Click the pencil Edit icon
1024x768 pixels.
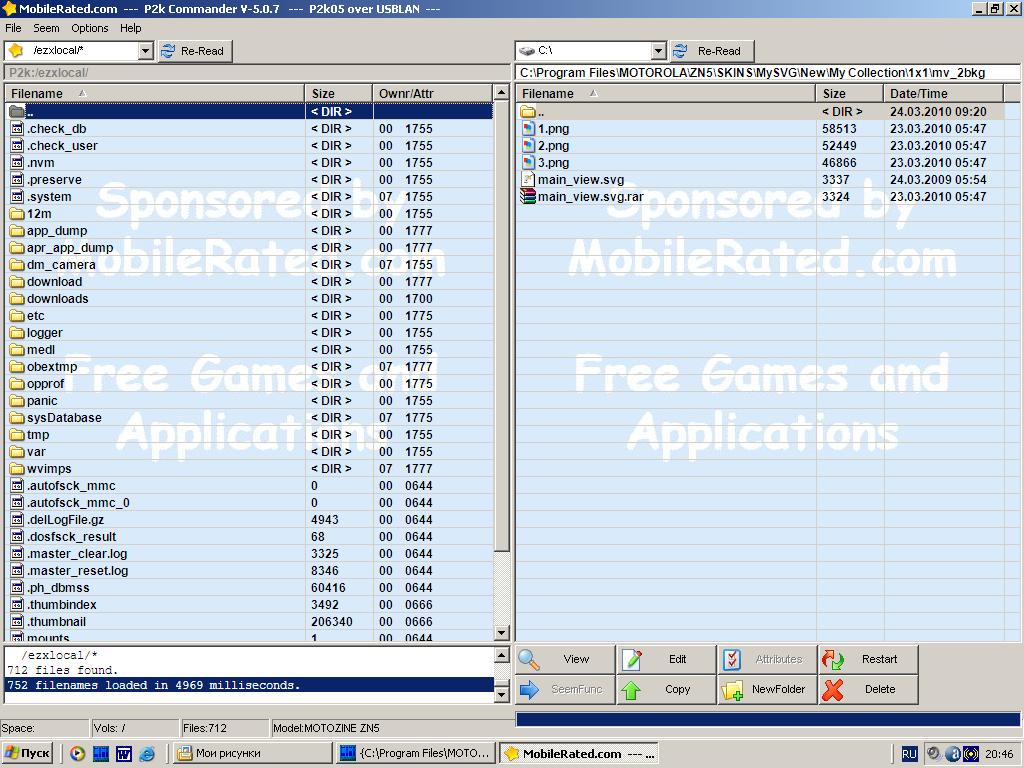coord(632,660)
